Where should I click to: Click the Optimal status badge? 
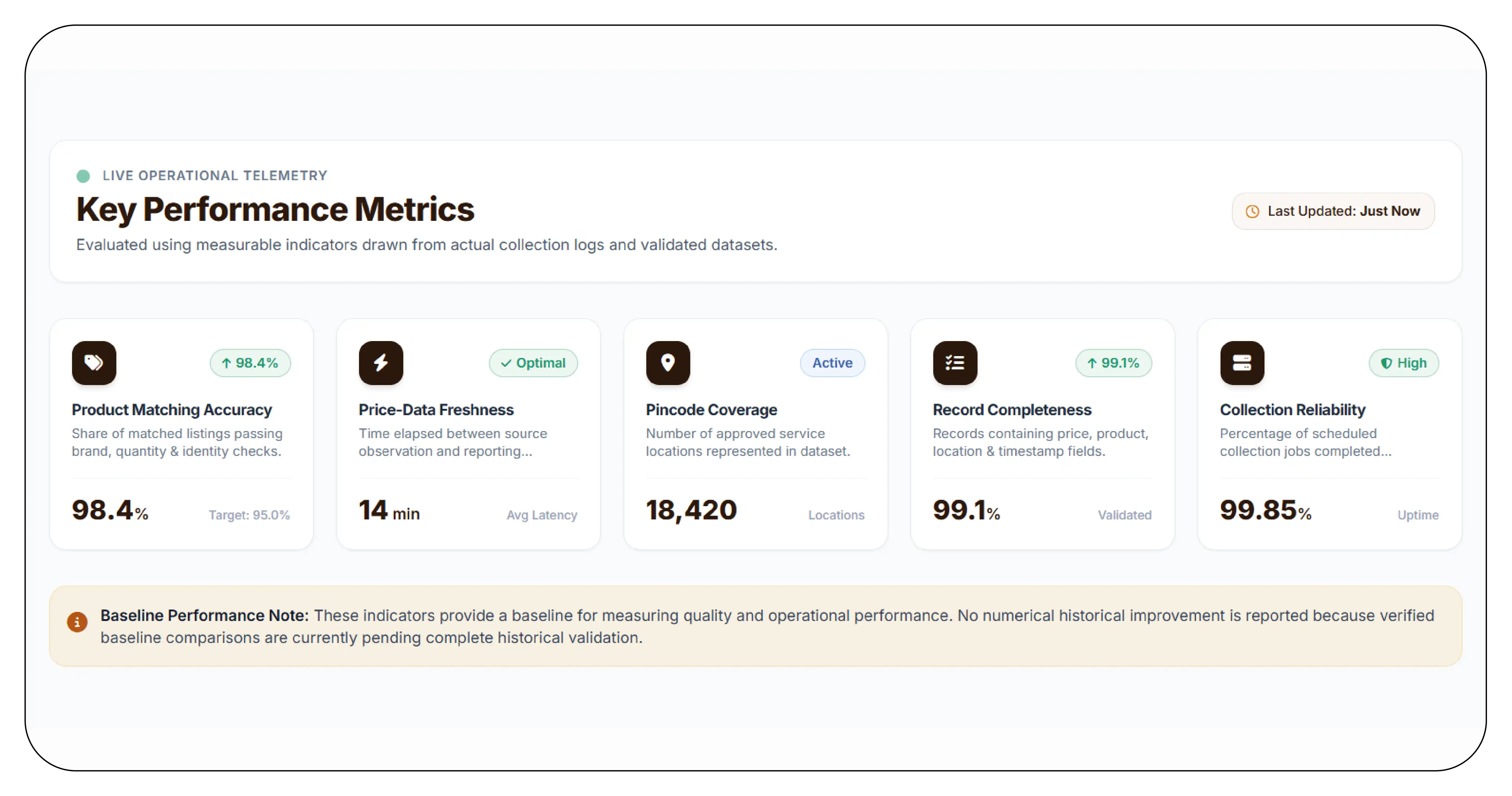tap(533, 363)
